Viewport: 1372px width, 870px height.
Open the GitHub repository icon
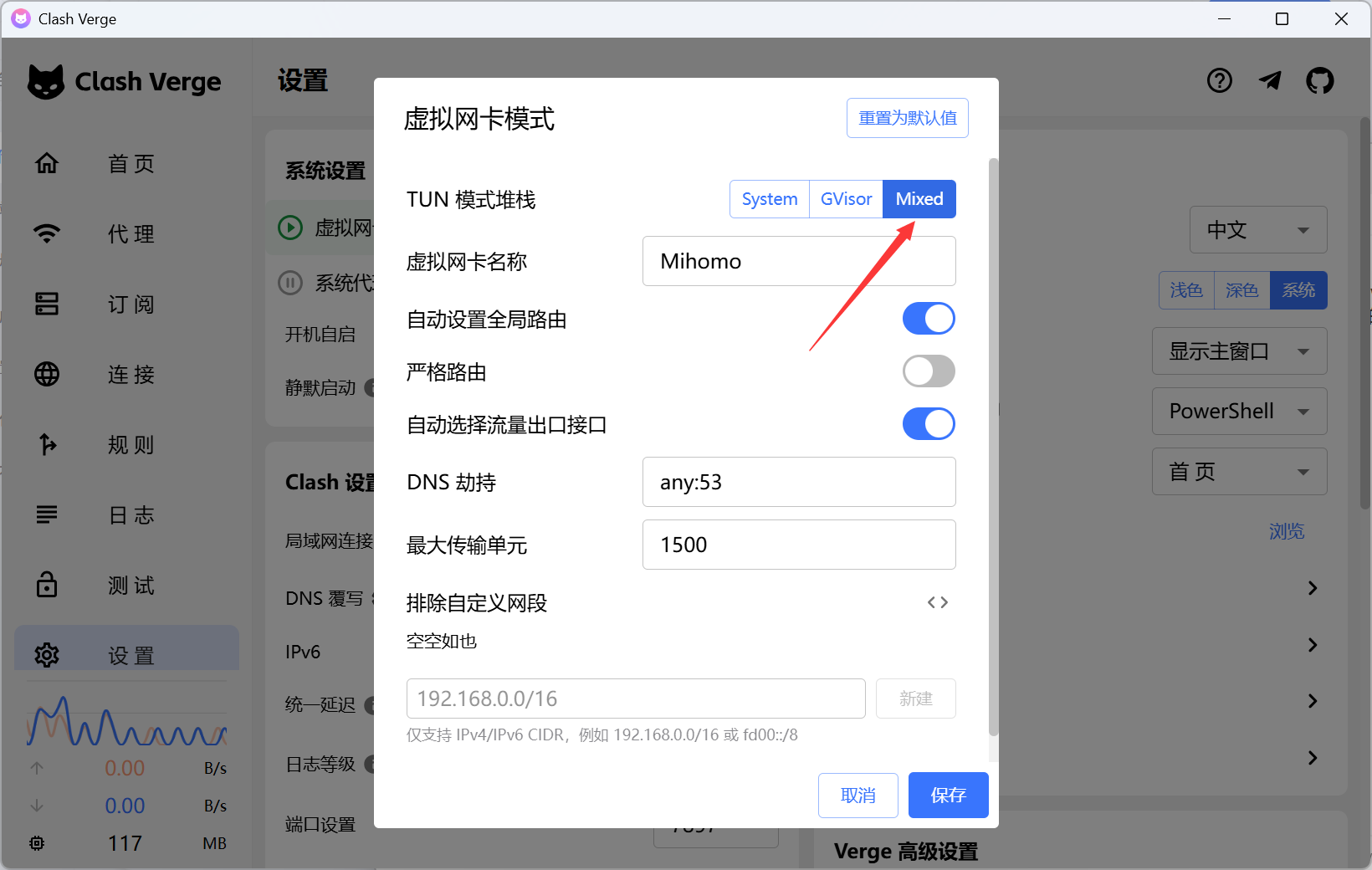click(1320, 80)
